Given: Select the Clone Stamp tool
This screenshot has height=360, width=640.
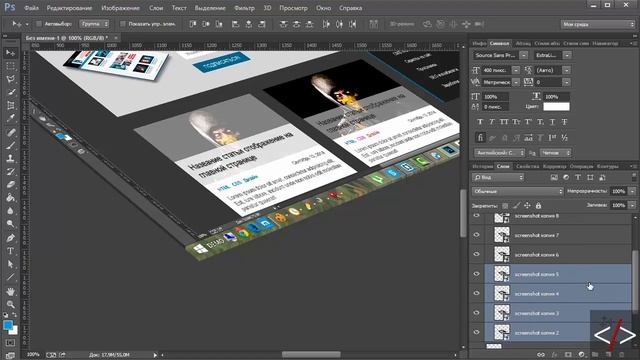Looking at the screenshot, I should (x=11, y=158).
